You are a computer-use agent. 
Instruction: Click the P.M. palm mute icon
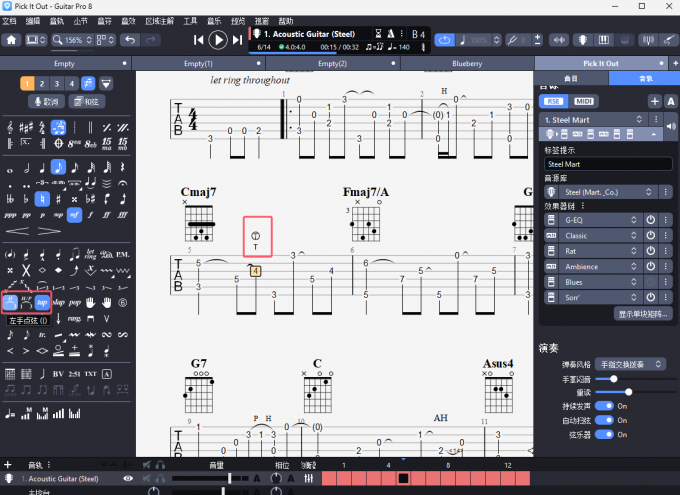pos(123,254)
